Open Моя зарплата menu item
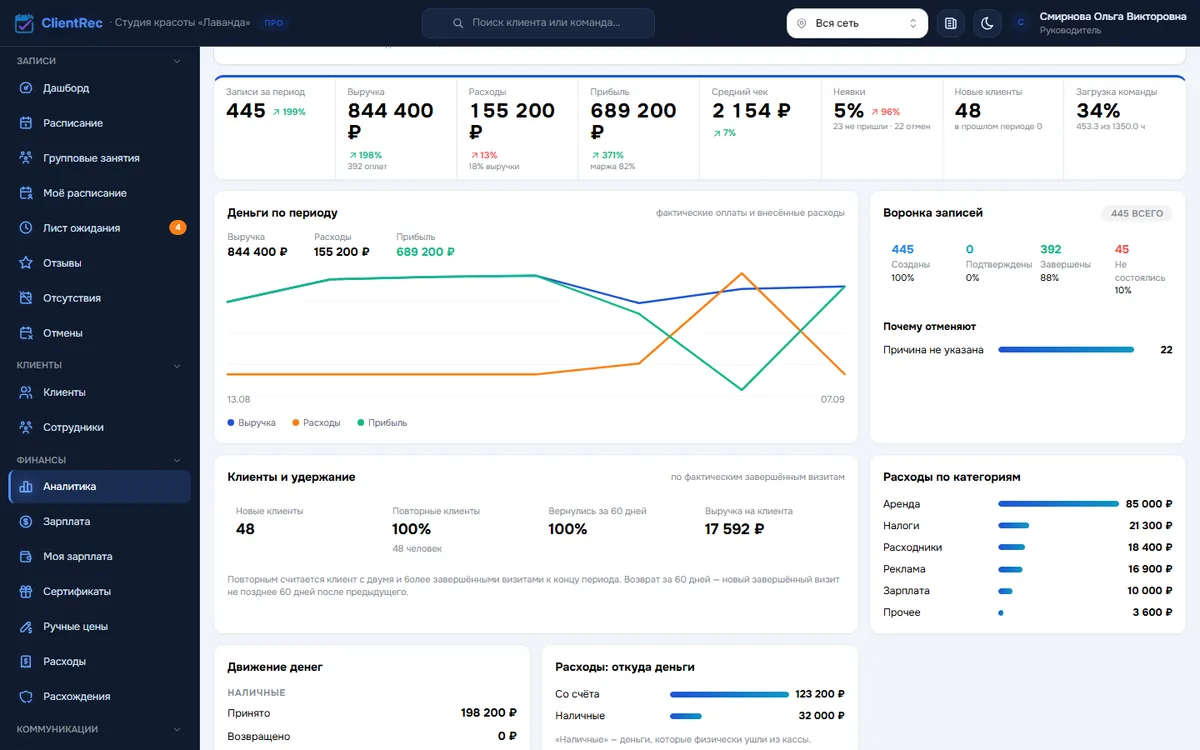 pyautogui.click(x=99, y=556)
